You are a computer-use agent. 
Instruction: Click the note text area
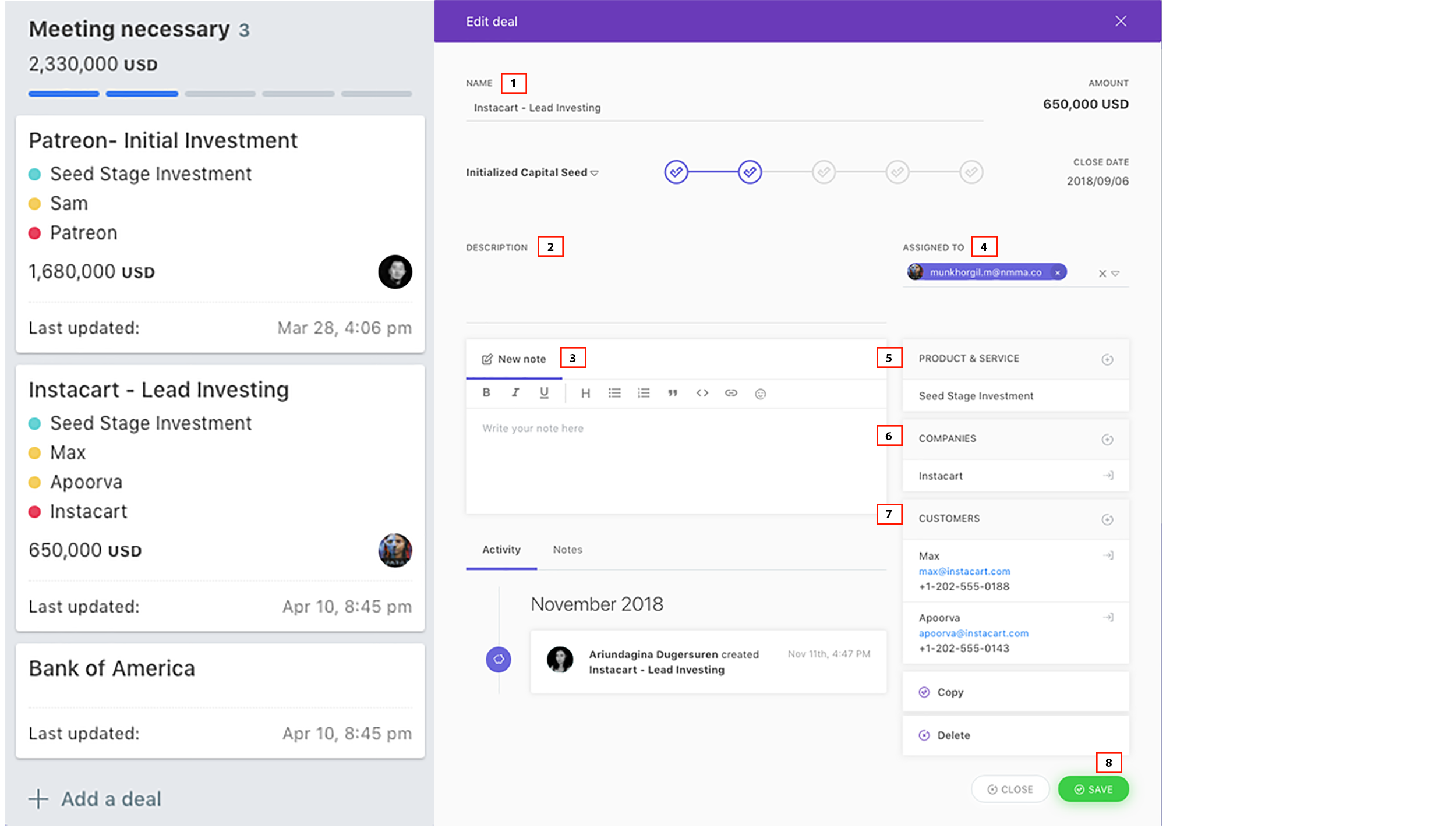pos(676,460)
